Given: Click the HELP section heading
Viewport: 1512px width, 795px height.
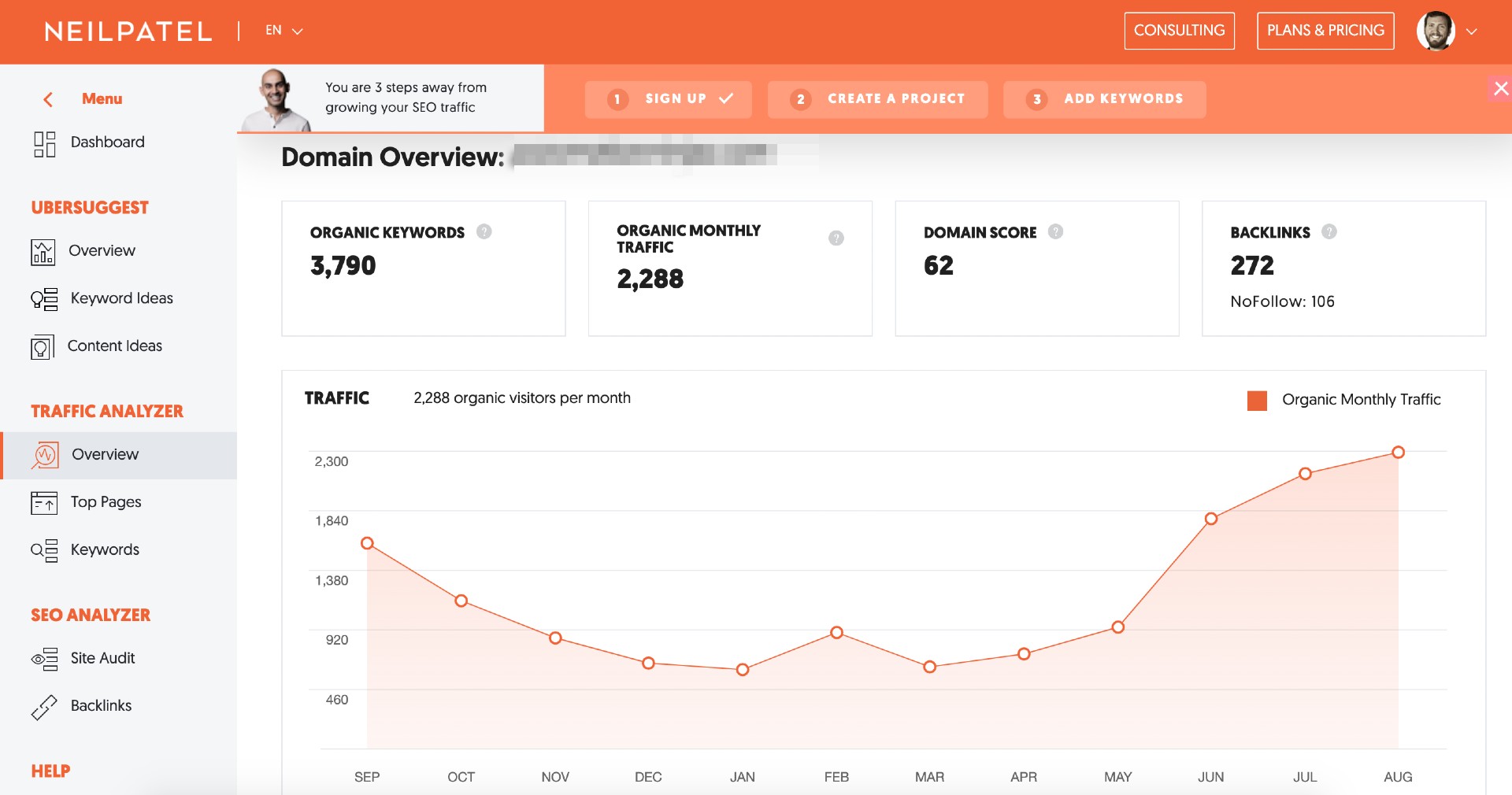Looking at the screenshot, I should pyautogui.click(x=50, y=771).
